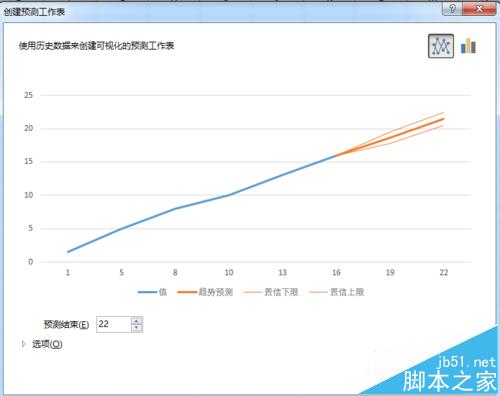Click the 趋势预测 legend entry
The image size is (500, 396).
pos(205,292)
